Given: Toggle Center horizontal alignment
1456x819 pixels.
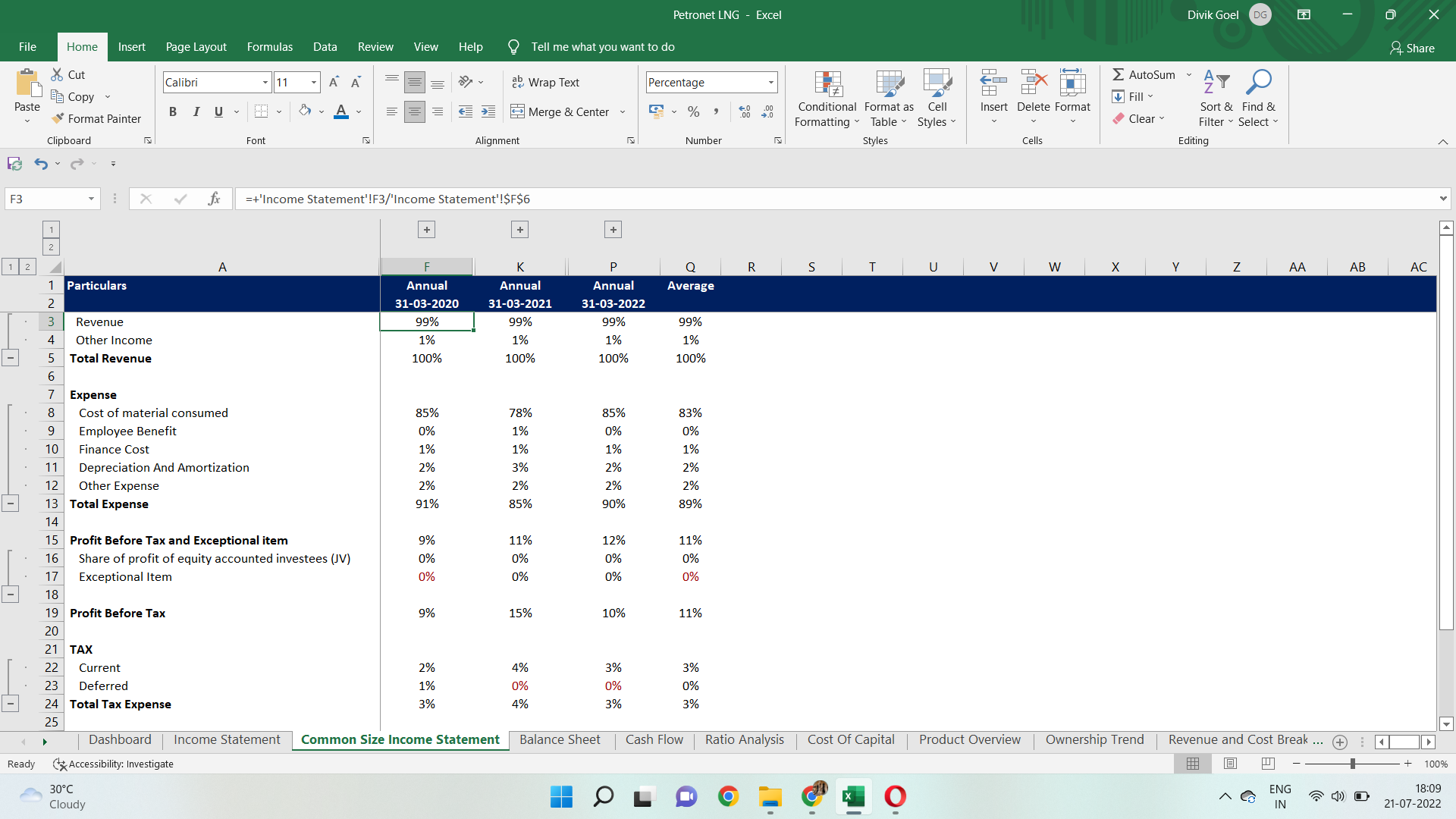Looking at the screenshot, I should 415,111.
